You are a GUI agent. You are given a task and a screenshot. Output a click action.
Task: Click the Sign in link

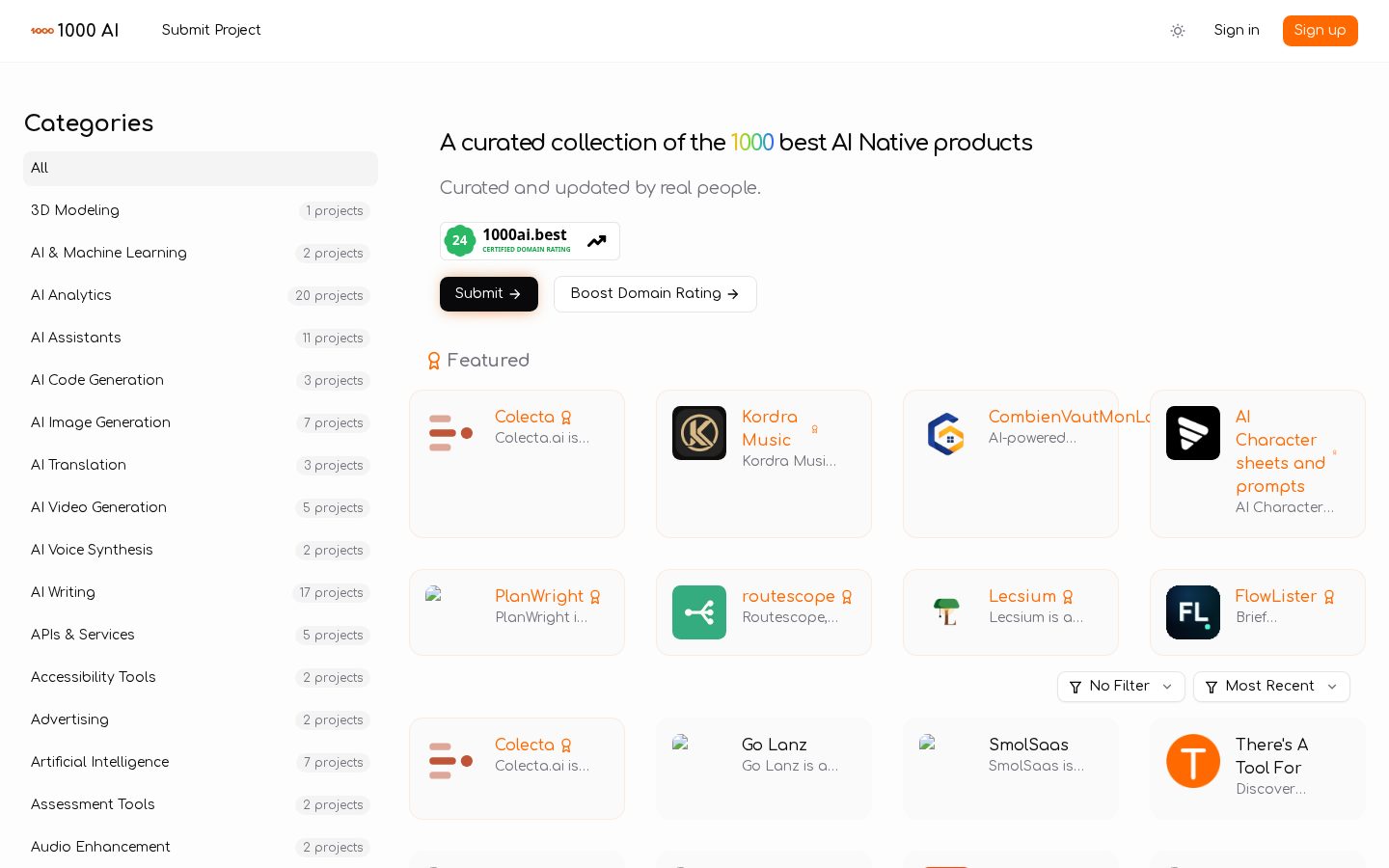pyautogui.click(x=1237, y=30)
